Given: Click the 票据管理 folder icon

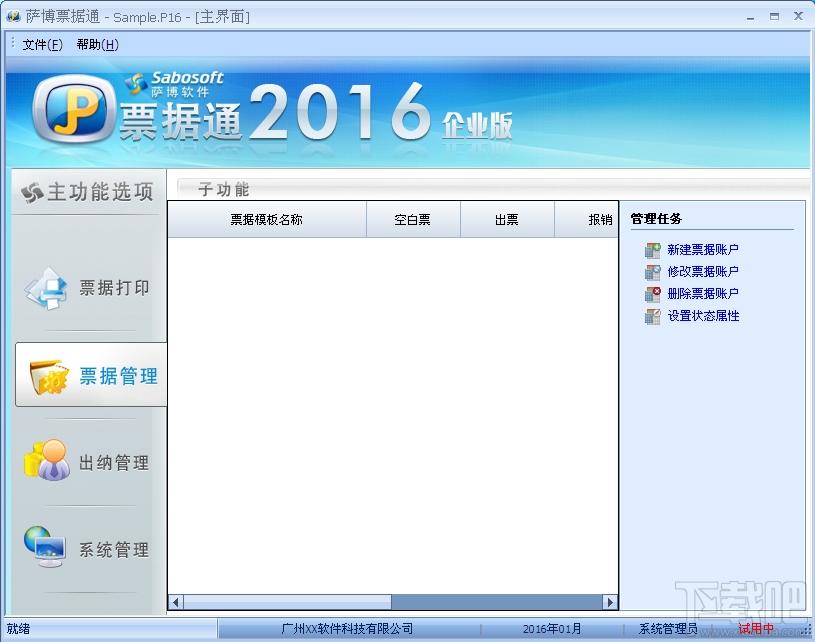Looking at the screenshot, I should pos(49,376).
